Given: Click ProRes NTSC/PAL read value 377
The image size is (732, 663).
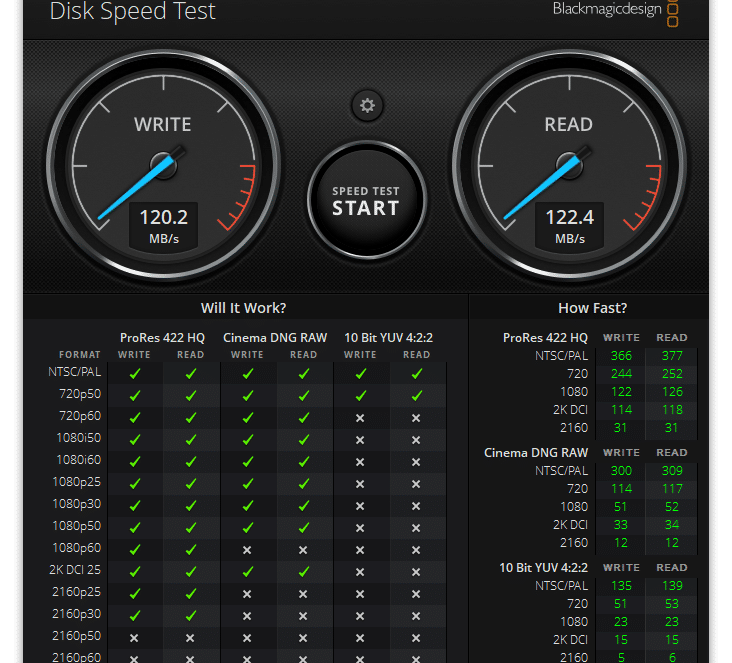Looking at the screenshot, I should point(672,356).
